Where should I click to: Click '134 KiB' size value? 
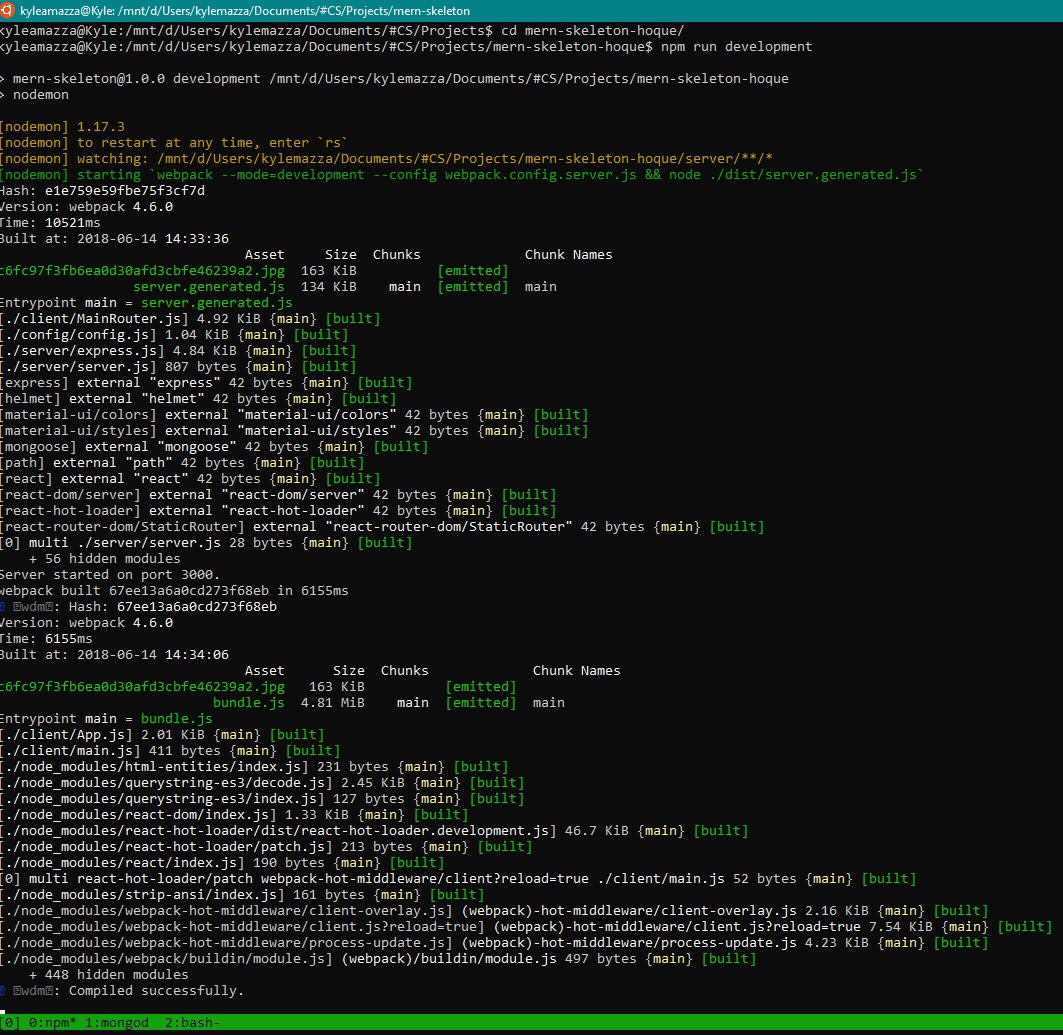329,287
